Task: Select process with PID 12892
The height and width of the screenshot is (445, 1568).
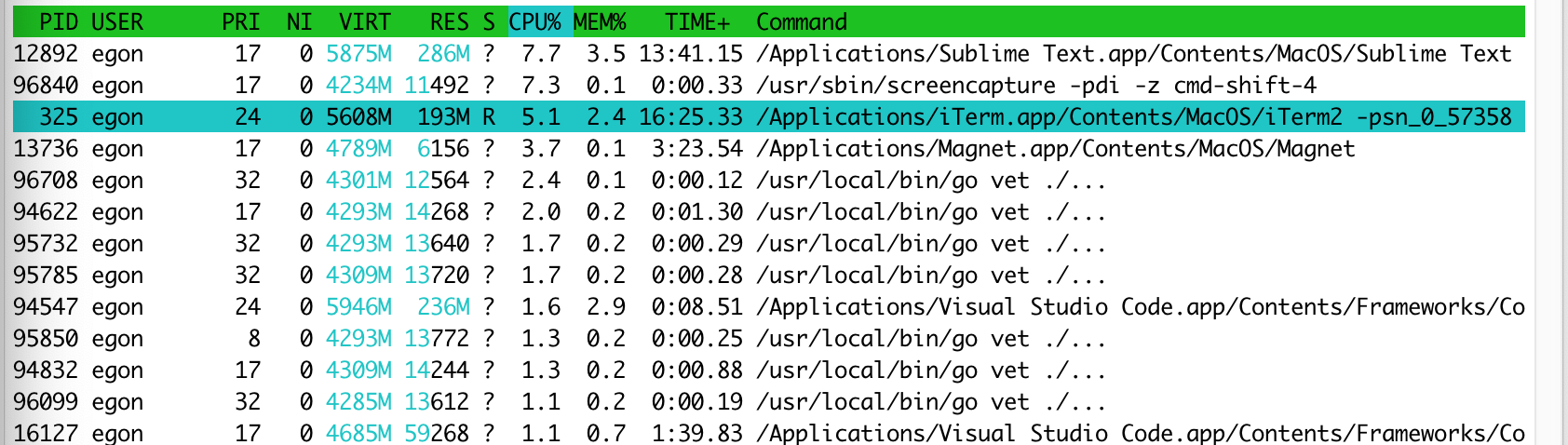Action: (46, 54)
